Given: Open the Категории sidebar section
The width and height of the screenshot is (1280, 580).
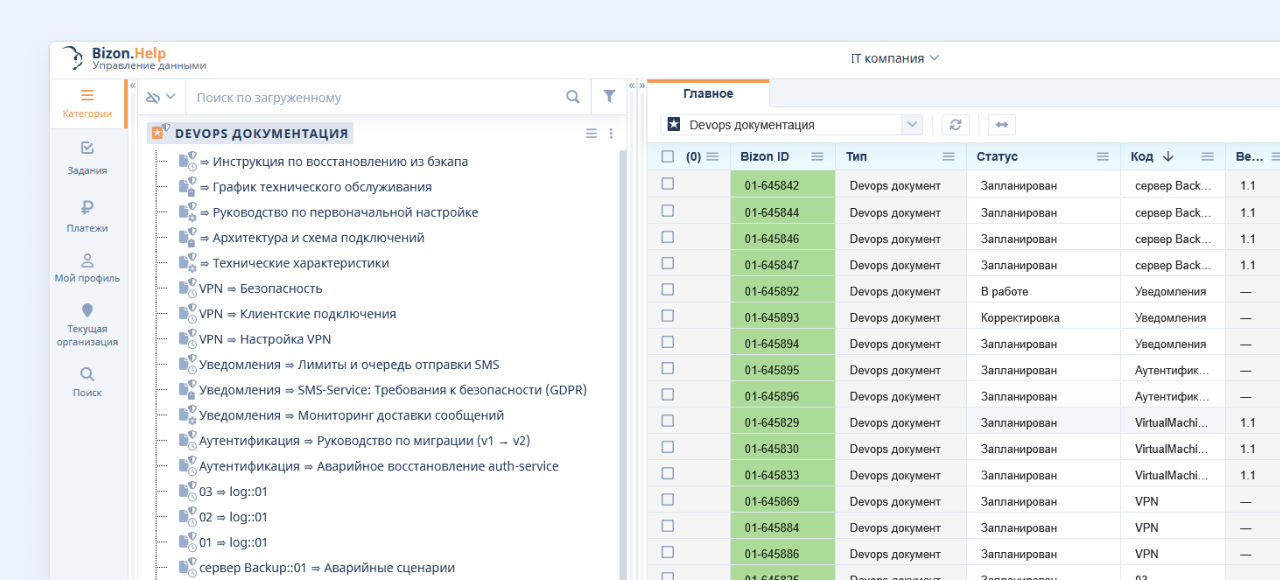Looking at the screenshot, I should pyautogui.click(x=87, y=104).
